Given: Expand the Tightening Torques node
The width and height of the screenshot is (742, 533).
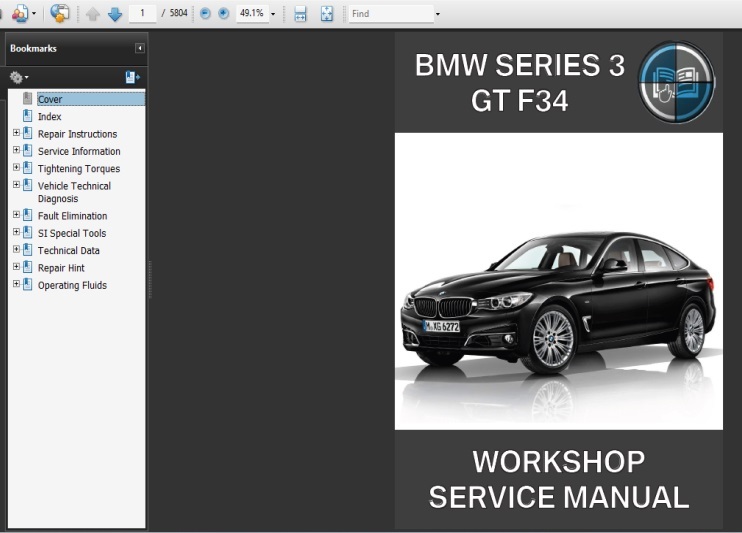Looking at the screenshot, I should [16, 168].
